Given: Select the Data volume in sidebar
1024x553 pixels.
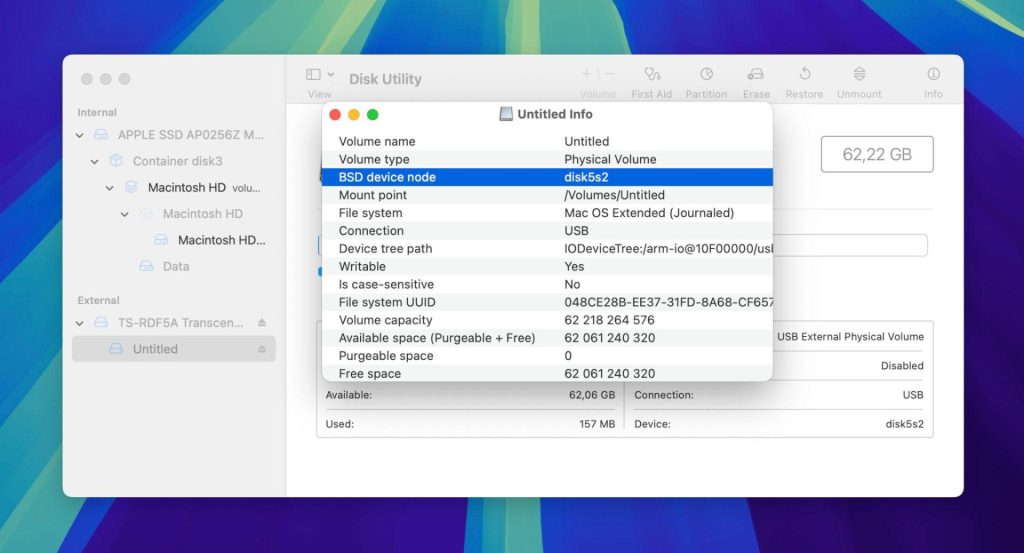Looking at the screenshot, I should point(174,266).
